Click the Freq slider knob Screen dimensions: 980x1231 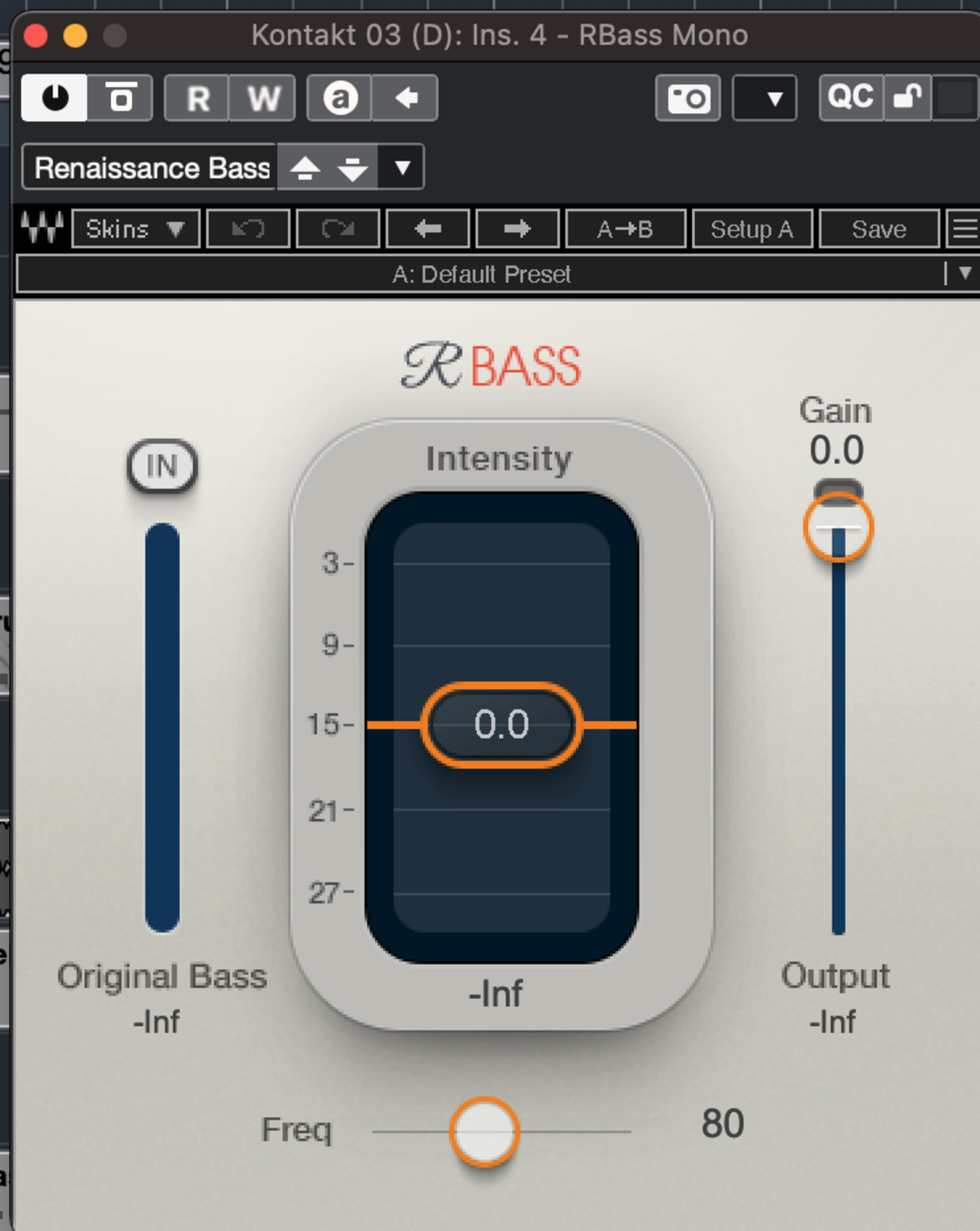point(484,1131)
